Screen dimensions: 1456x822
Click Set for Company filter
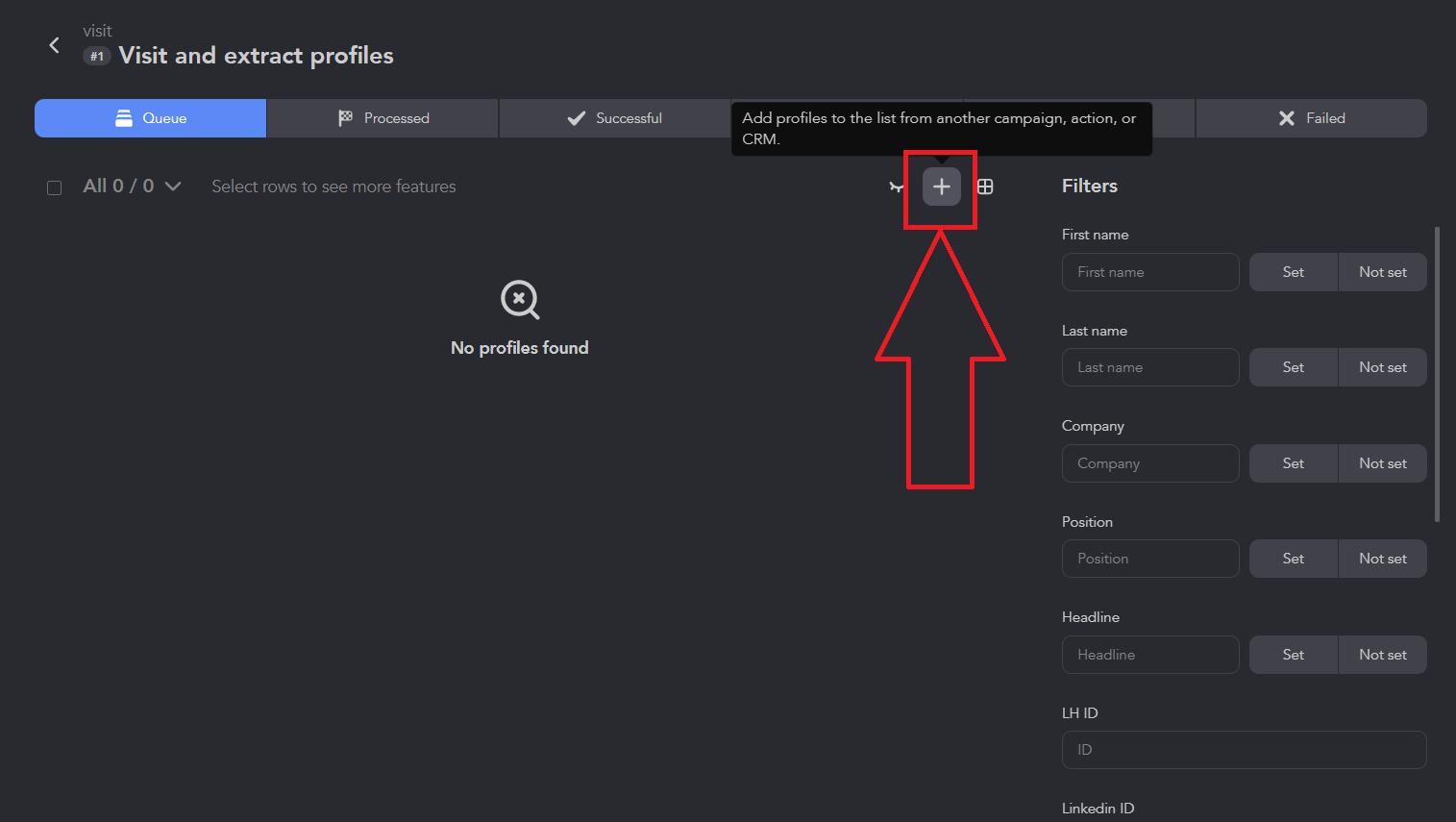pos(1294,463)
